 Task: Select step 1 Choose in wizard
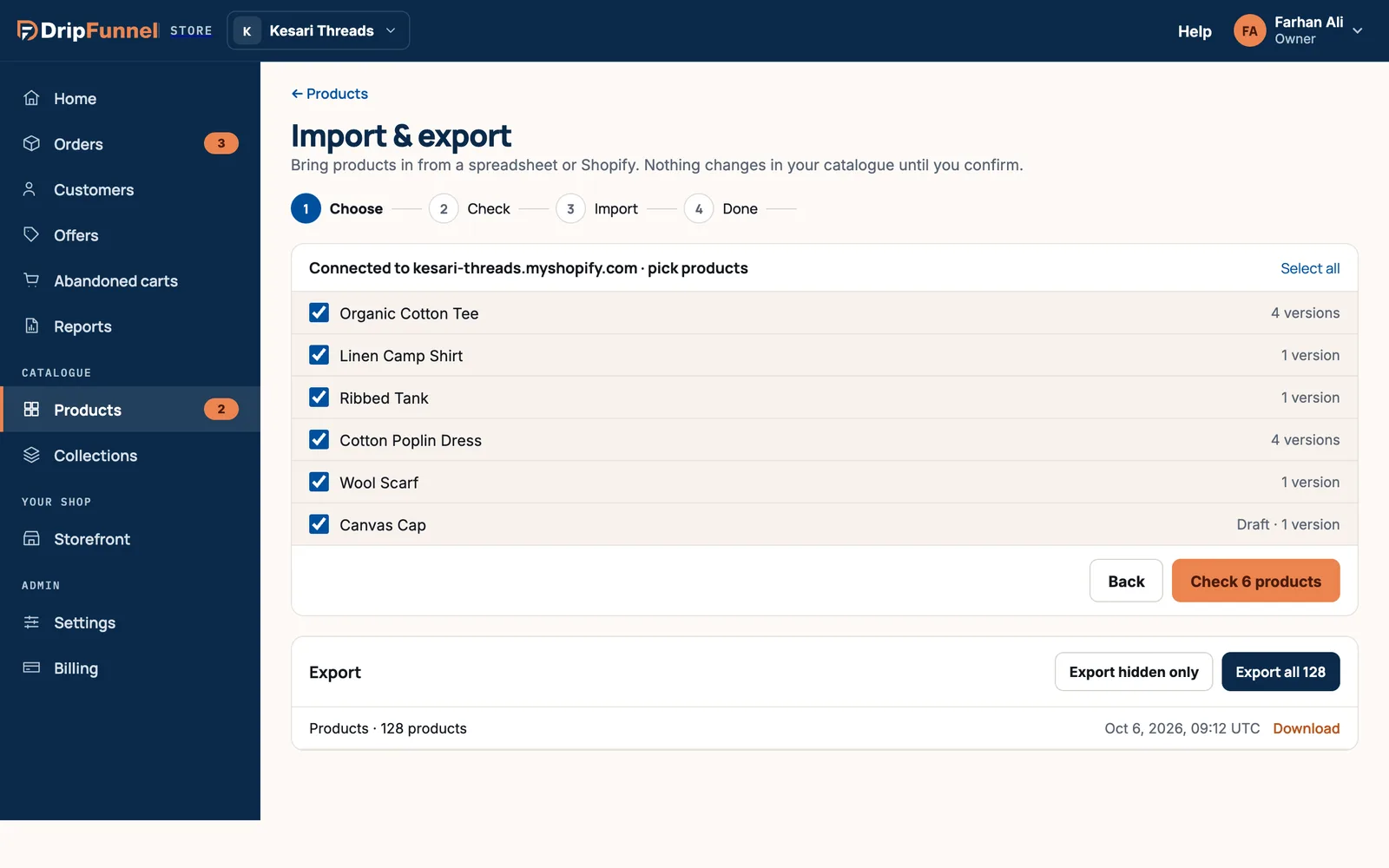click(x=337, y=208)
